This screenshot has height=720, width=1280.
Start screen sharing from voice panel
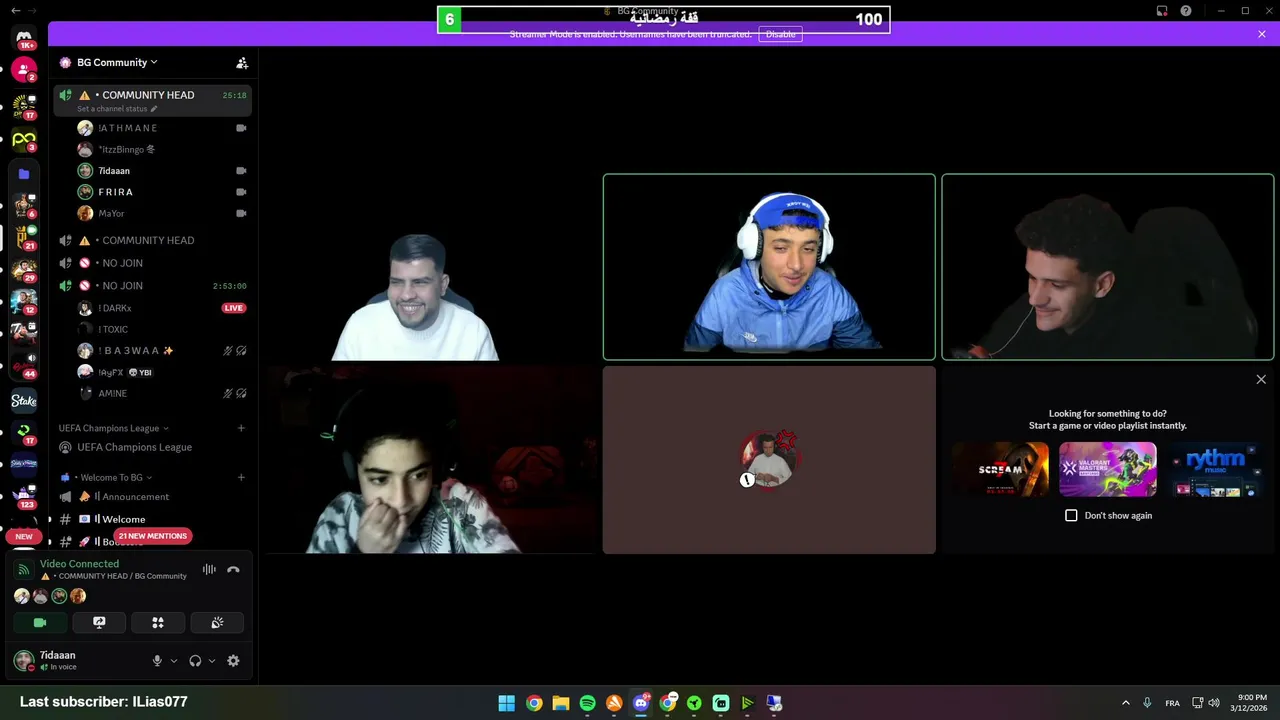[99, 622]
